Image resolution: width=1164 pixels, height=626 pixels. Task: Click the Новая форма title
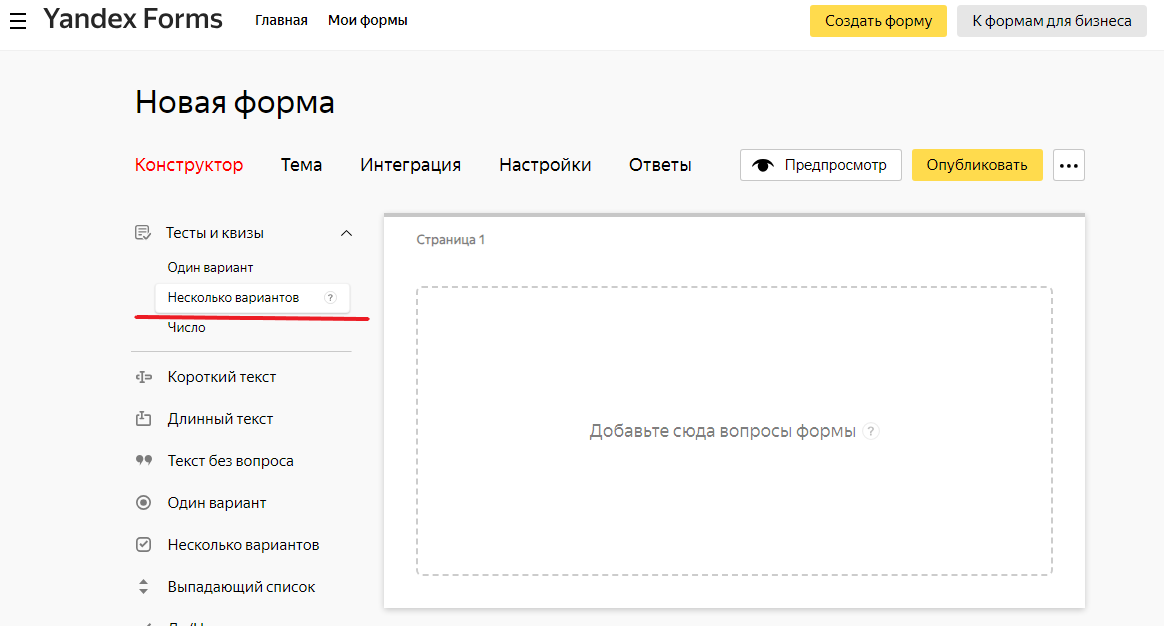235,102
